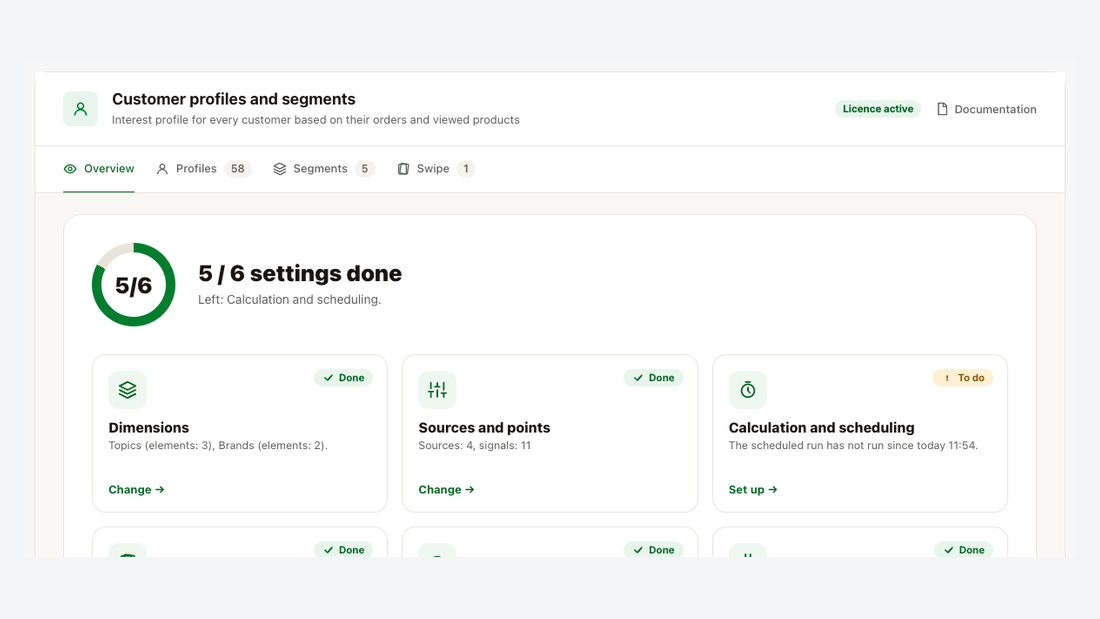Click the Dimensions stacked layers icon
1100x619 pixels.
[128, 390]
